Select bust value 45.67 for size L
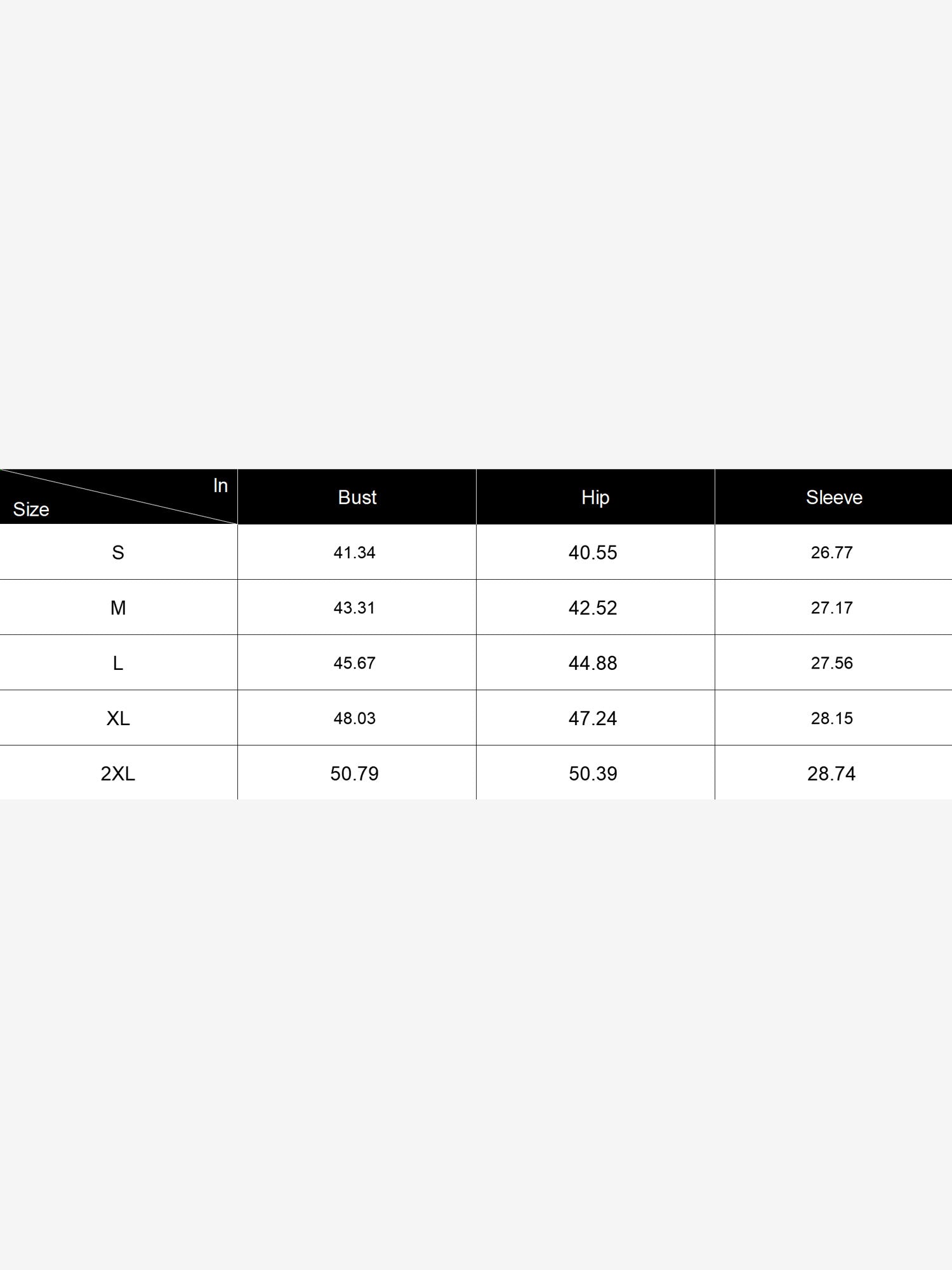952x1270 pixels. point(354,663)
